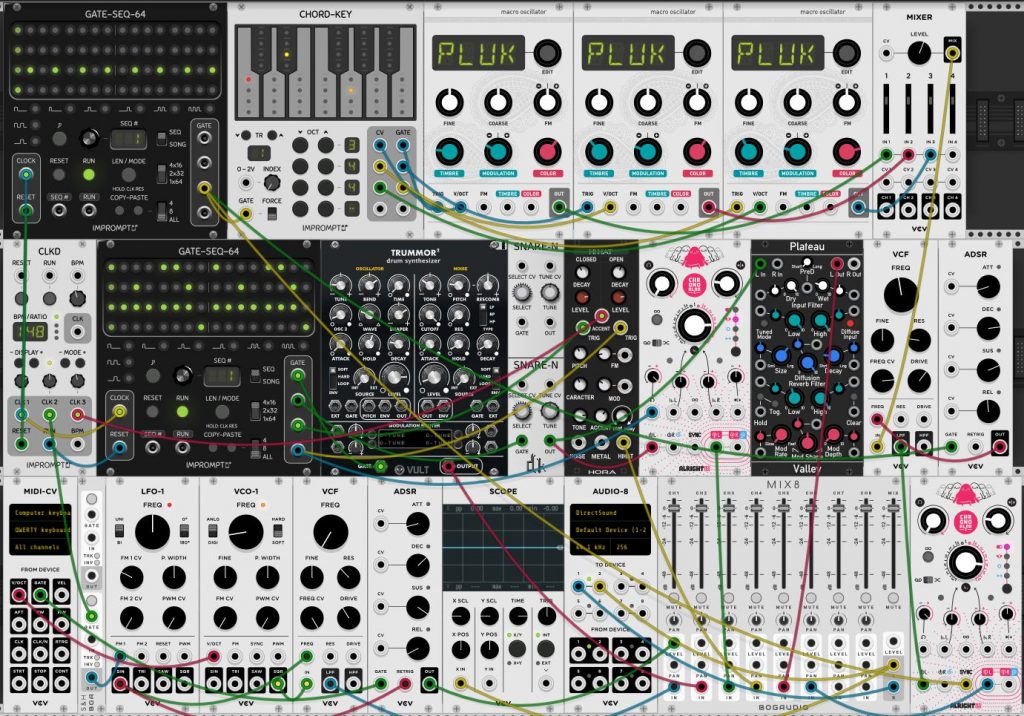Screen dimensions: 1024x716
Task: Flip 4x16/2x32/1x64 switch on GATE-SEQ-64 beside CHORD-KEY
Action: tap(161, 173)
